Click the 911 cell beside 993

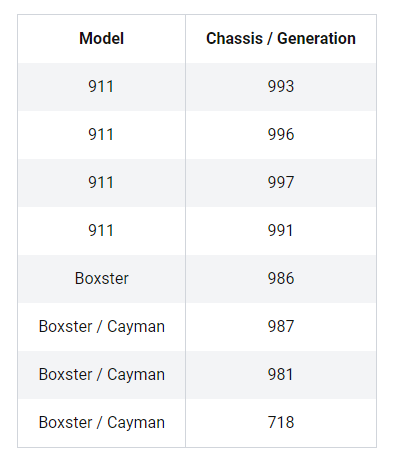102,87
